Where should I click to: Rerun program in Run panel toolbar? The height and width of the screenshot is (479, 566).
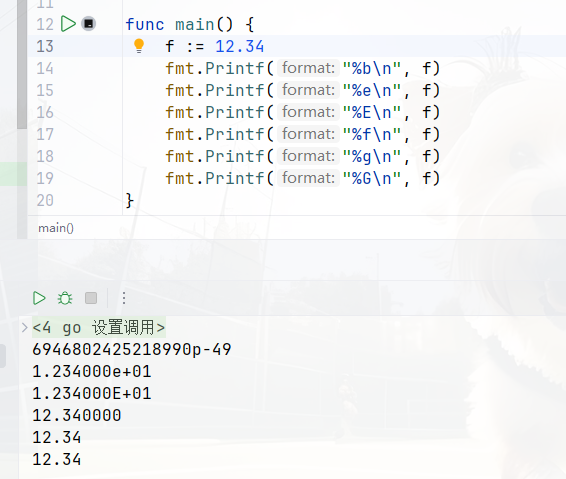39,298
